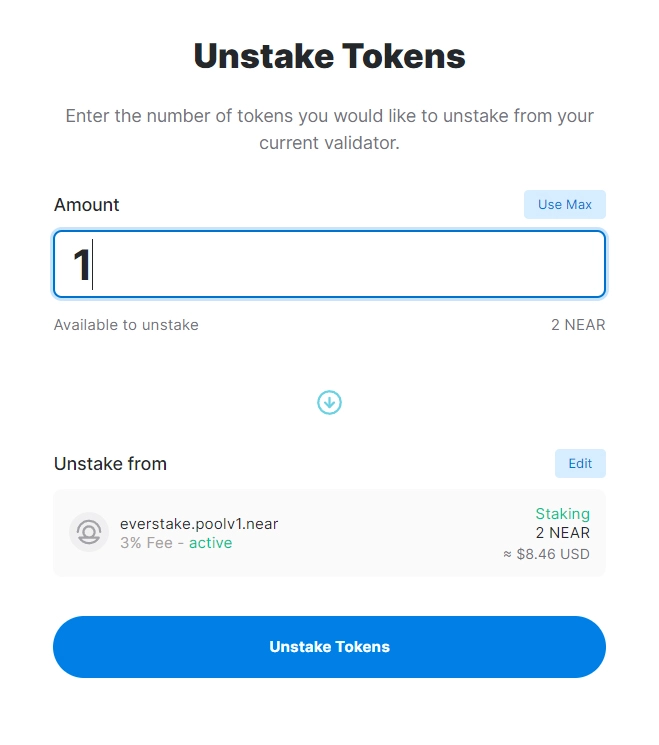Viewport: 659px width, 745px height.
Task: Click the everstake validator avatar icon
Action: (89, 532)
